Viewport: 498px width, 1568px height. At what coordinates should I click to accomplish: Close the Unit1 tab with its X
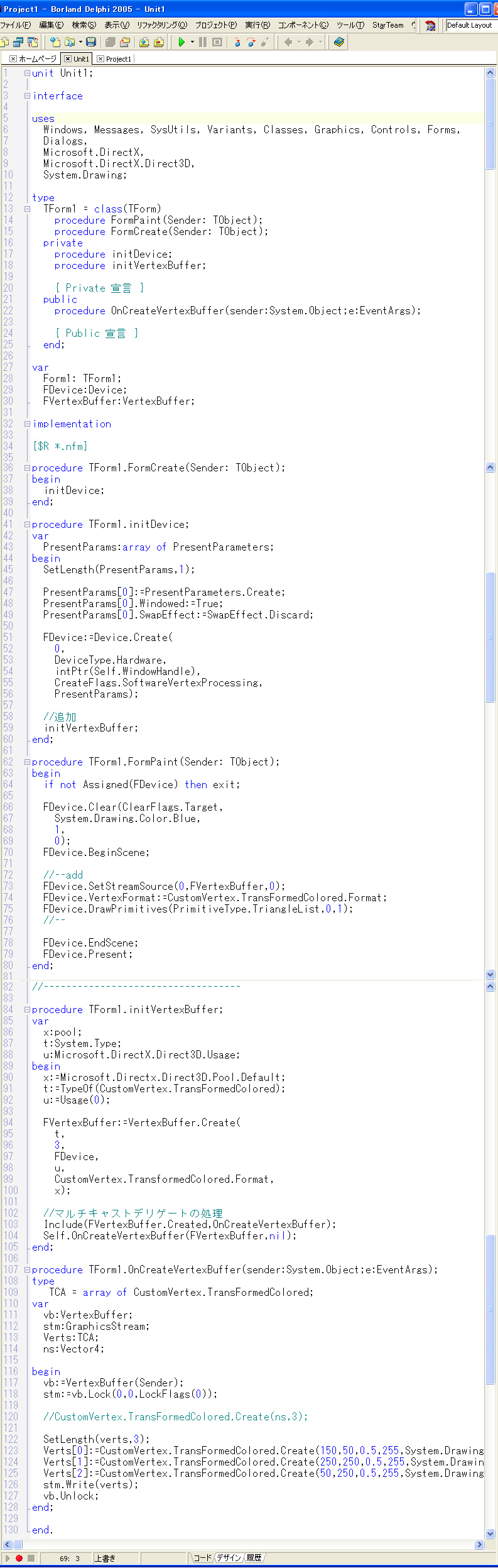click(68, 59)
